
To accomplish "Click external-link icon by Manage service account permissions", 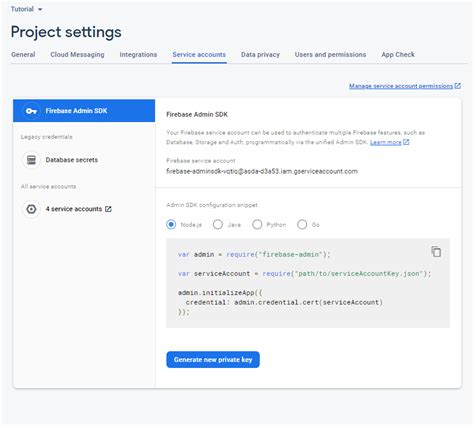I will (x=458, y=86).
